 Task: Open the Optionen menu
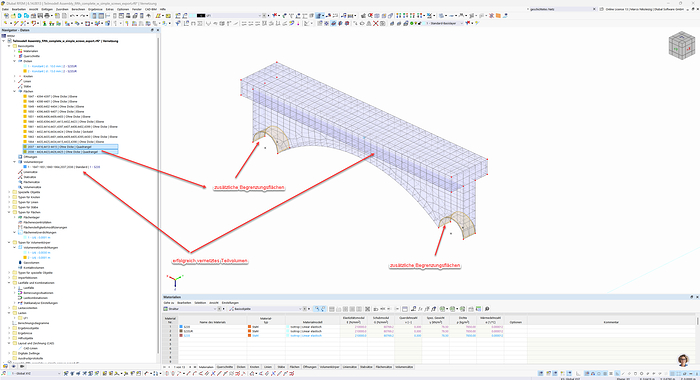pyautogui.click(x=123, y=9)
